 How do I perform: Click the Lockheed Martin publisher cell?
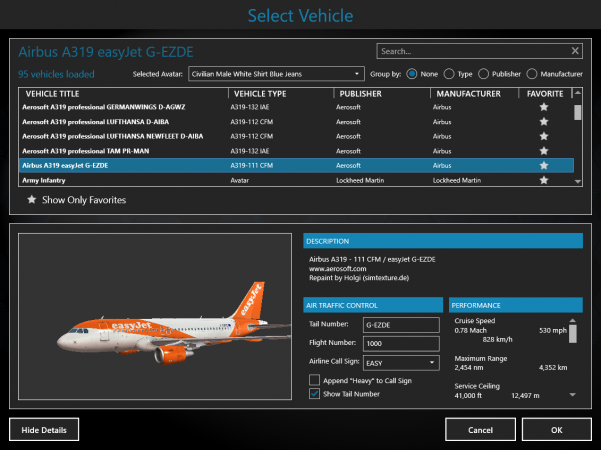pyautogui.click(x=360, y=180)
